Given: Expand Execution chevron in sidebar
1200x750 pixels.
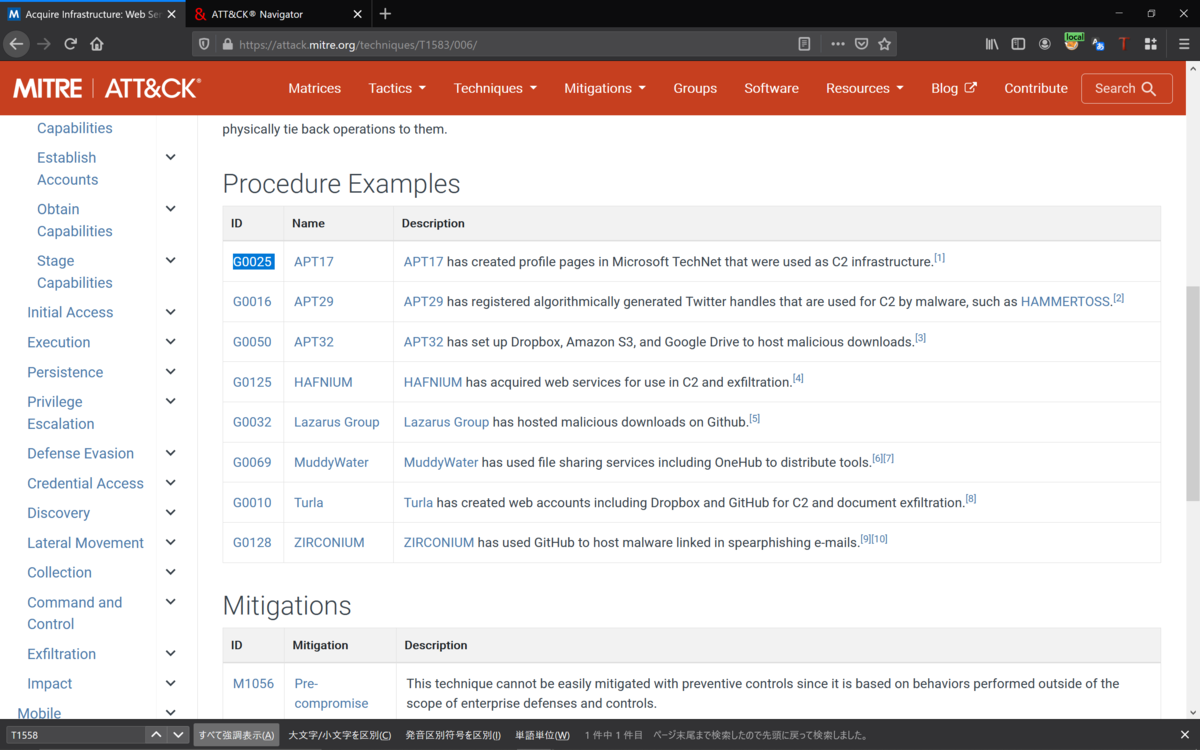Looking at the screenshot, I should coord(171,342).
